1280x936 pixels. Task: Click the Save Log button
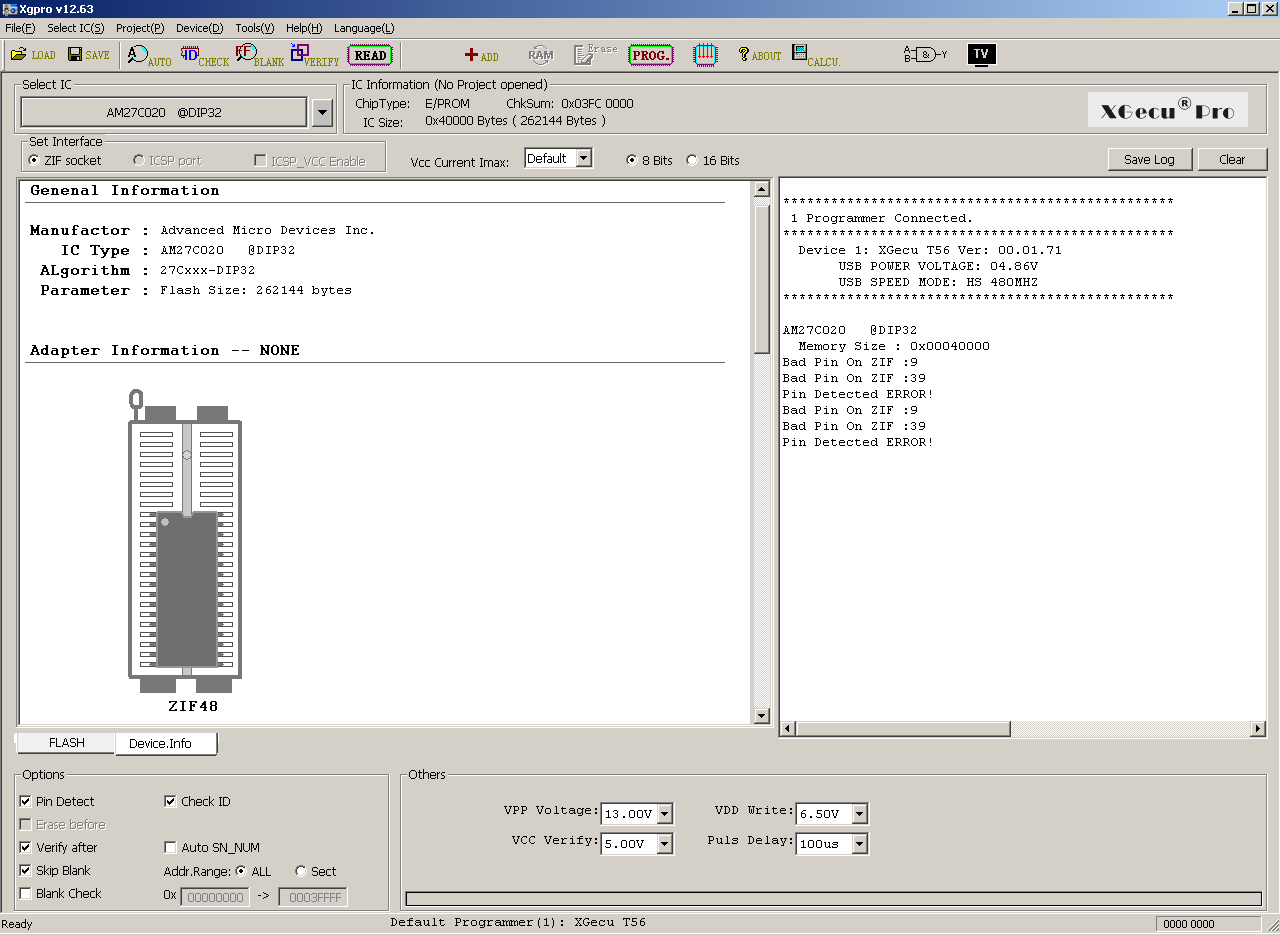point(1149,160)
